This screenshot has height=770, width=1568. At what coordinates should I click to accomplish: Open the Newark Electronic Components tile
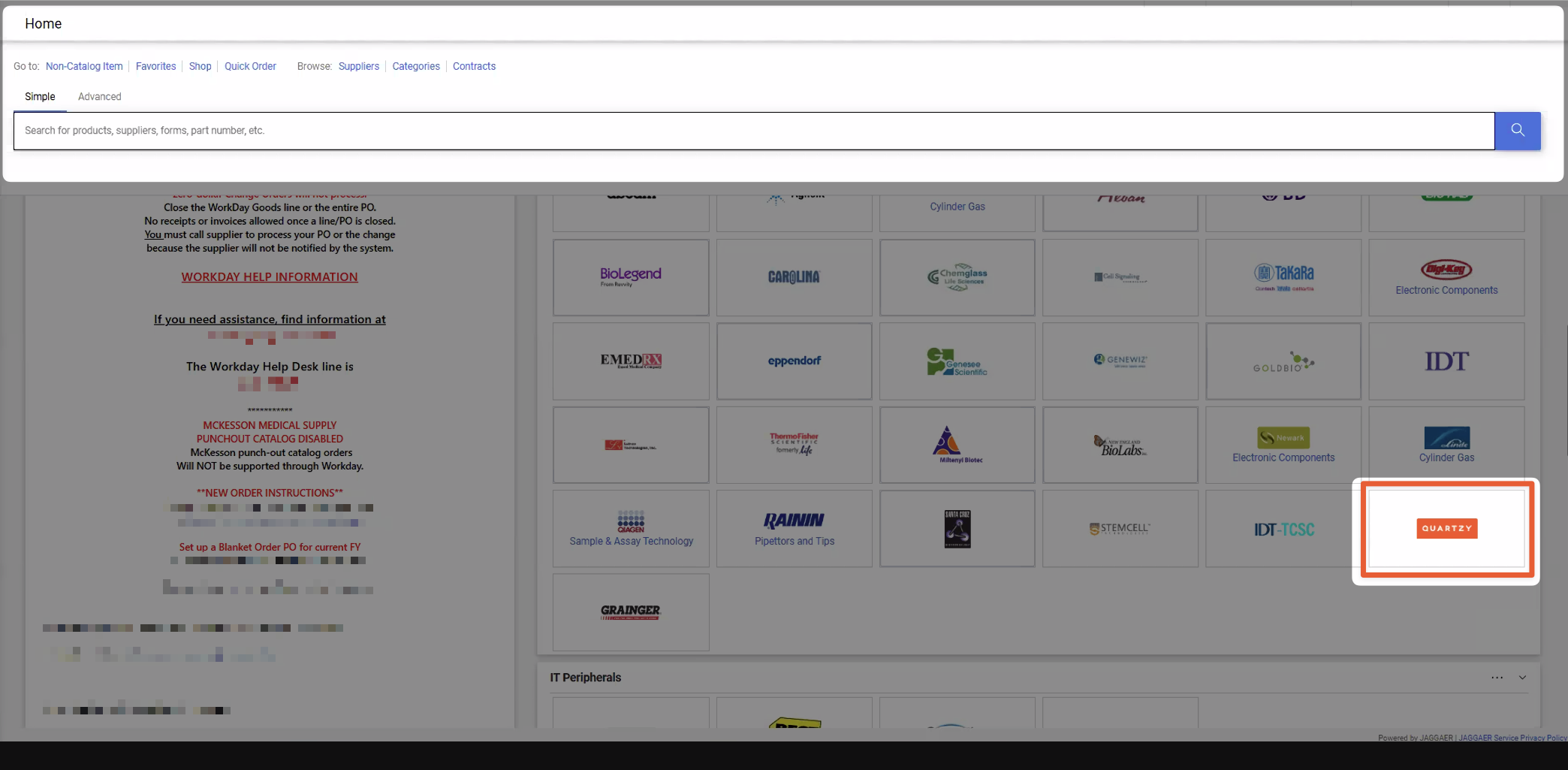pyautogui.click(x=1283, y=445)
